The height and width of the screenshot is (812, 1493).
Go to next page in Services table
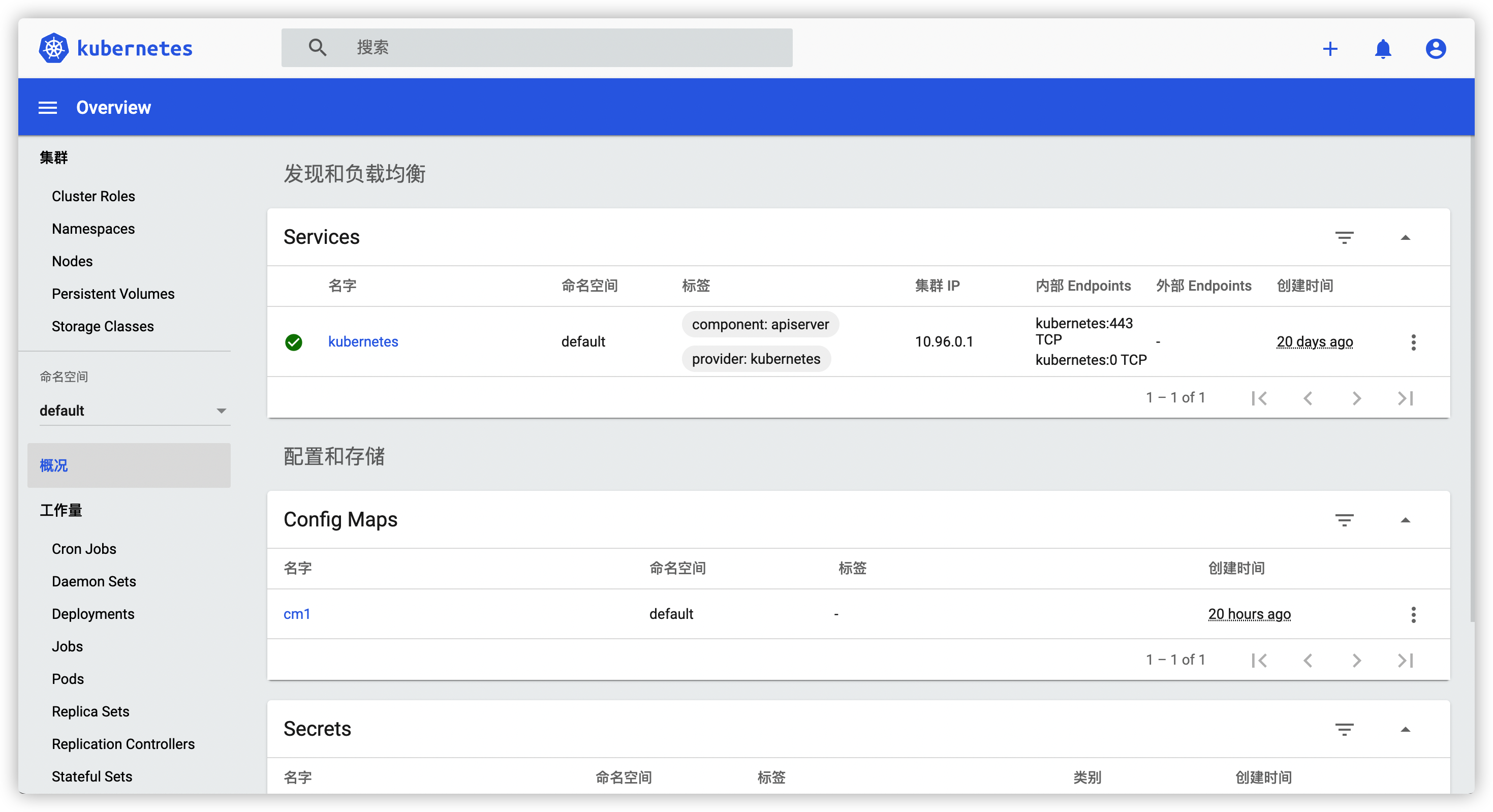(x=1357, y=398)
